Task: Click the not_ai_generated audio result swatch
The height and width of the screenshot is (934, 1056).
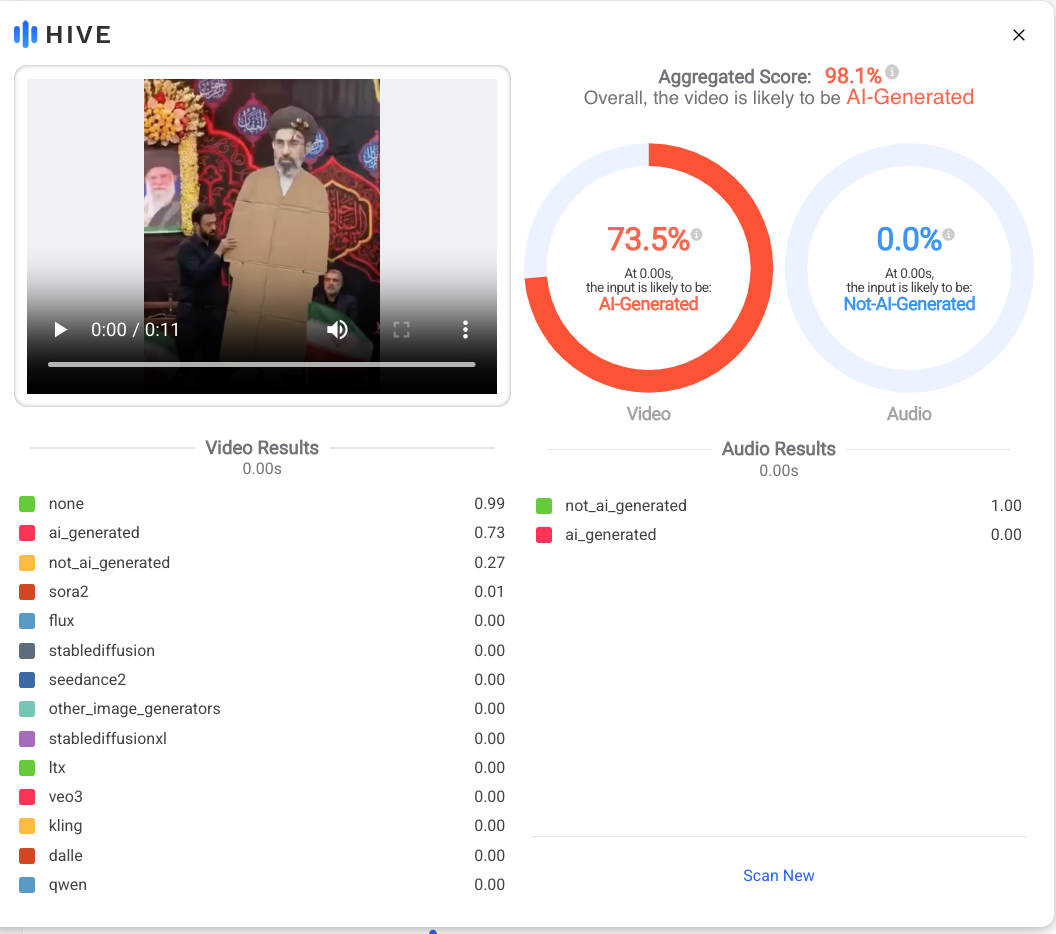Action: point(544,506)
